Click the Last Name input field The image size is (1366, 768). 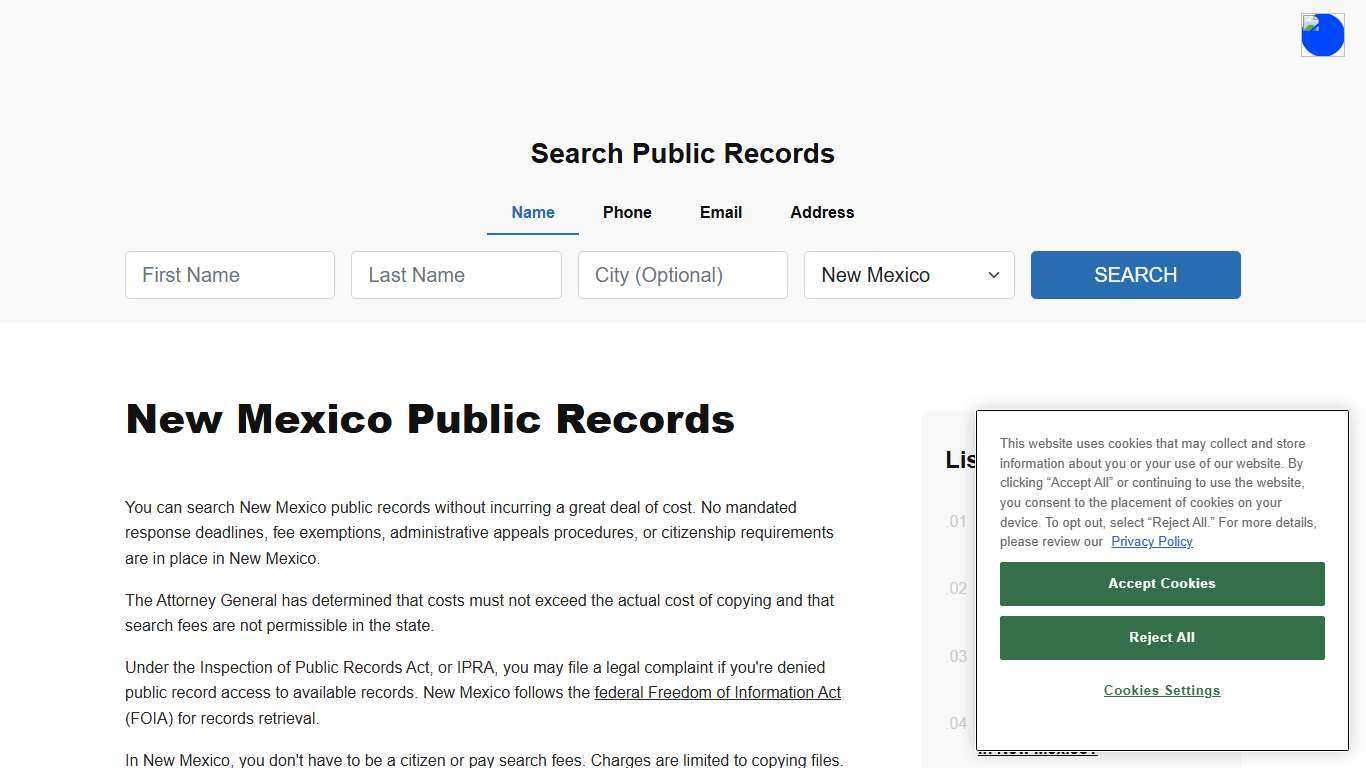coord(456,275)
